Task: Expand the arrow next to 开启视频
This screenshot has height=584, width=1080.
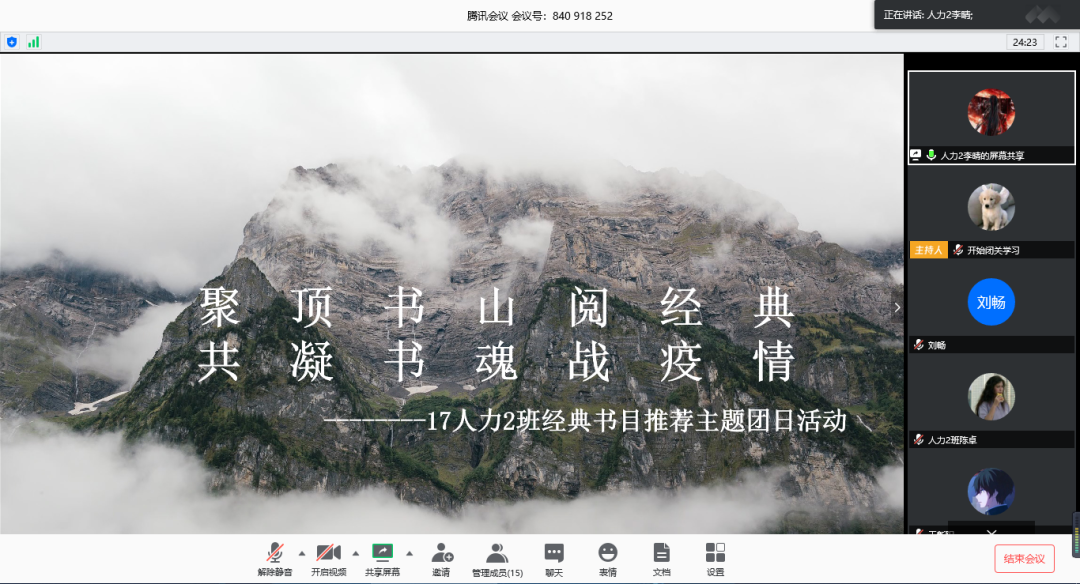Action: (355, 552)
